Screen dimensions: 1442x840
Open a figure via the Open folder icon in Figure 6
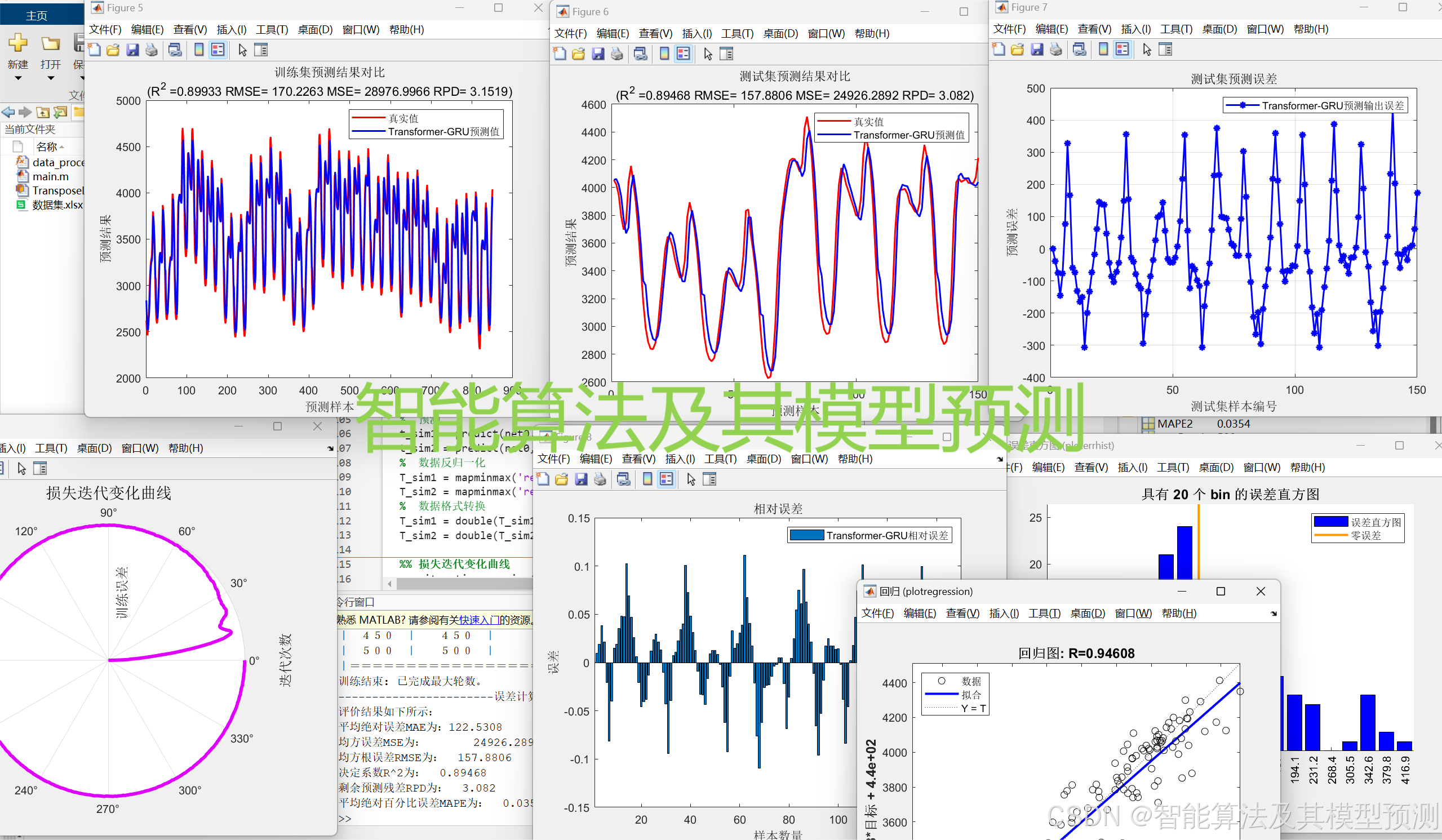579,53
